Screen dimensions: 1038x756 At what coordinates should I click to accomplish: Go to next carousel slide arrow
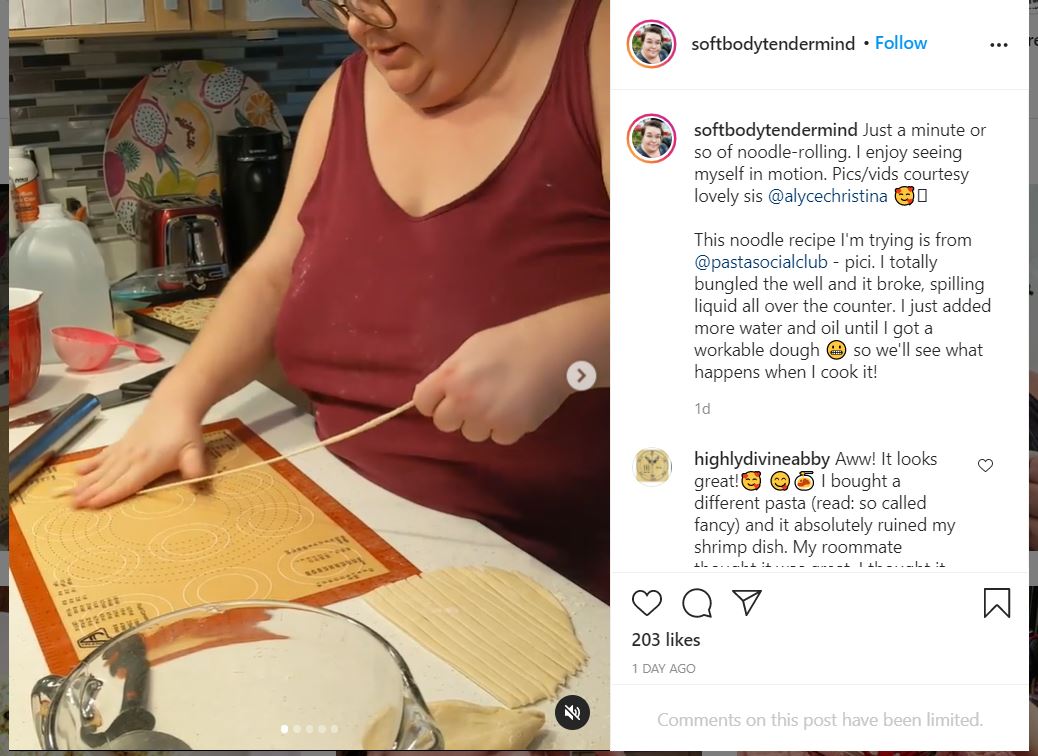tap(581, 376)
